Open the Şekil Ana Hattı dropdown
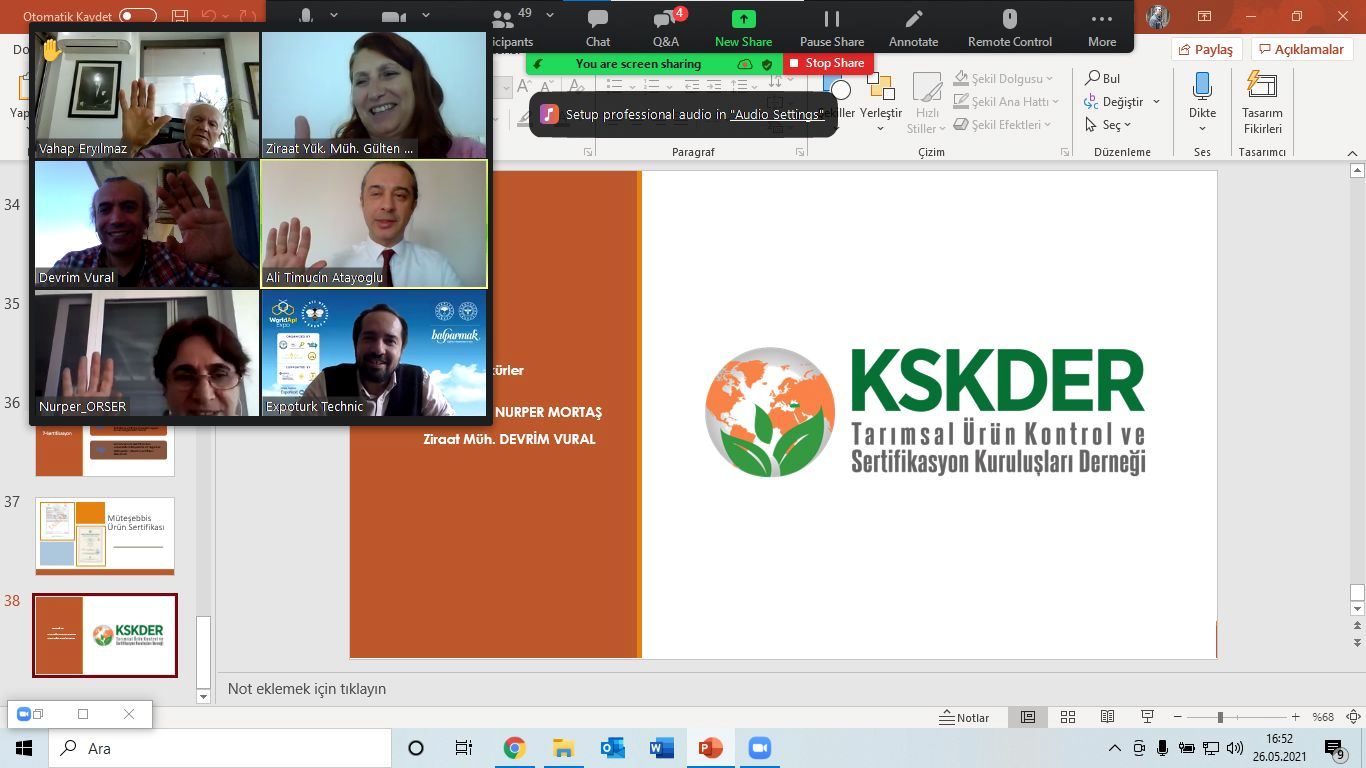Screen dimensions: 1366x768 [x=1006, y=101]
